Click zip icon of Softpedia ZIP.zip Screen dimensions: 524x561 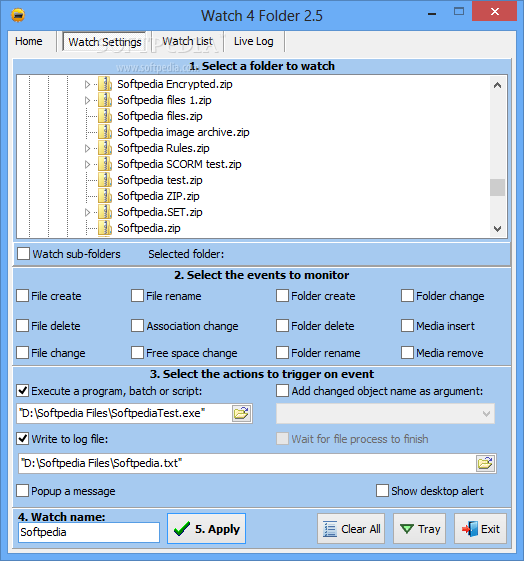pyautogui.click(x=105, y=196)
